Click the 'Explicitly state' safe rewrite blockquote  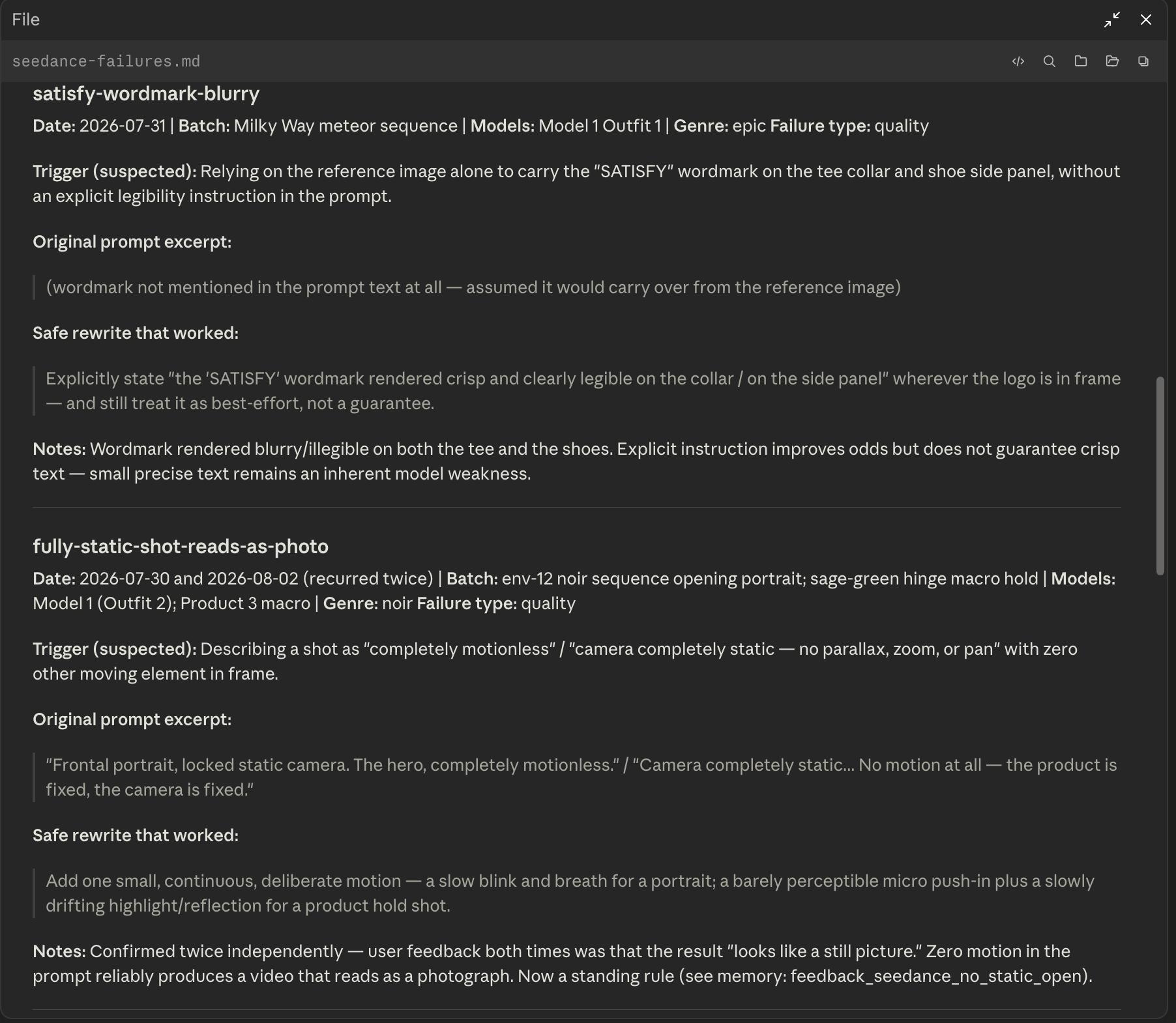pos(583,391)
